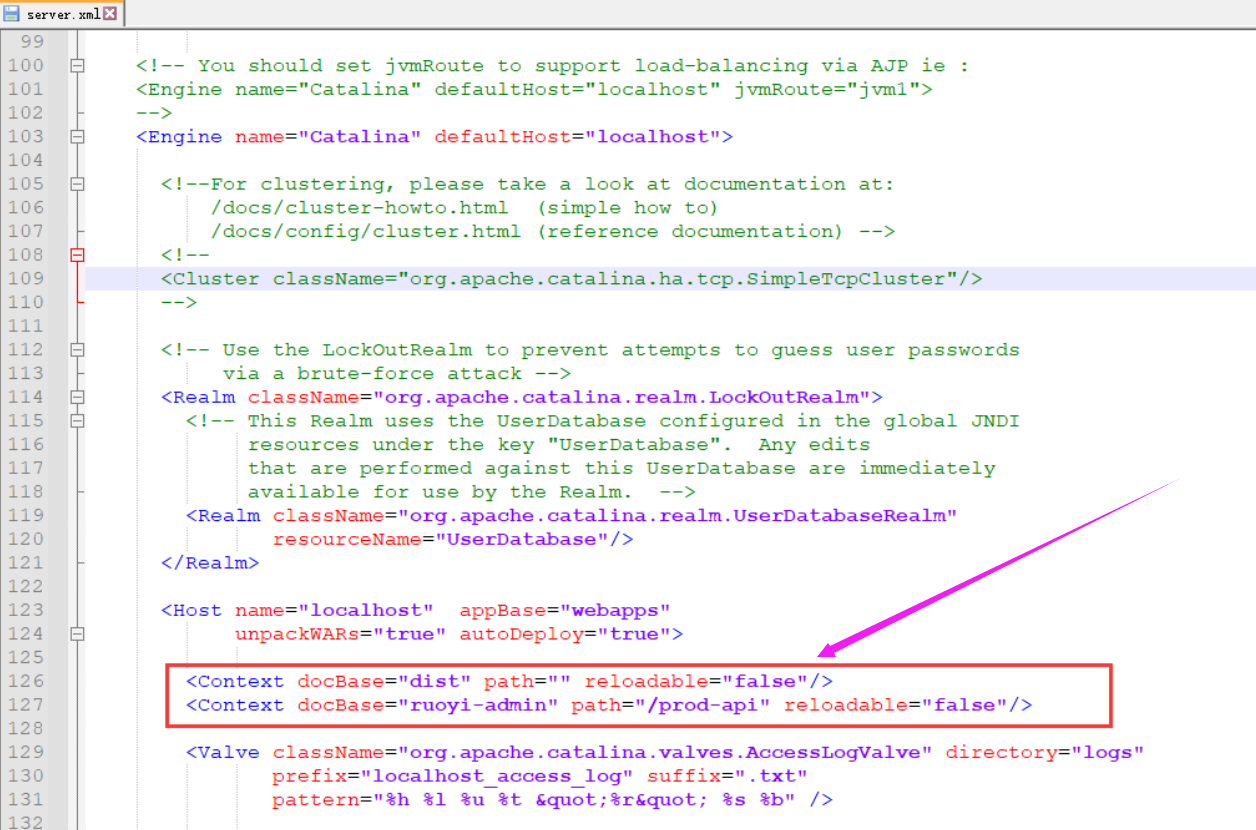Click line number 132 in the margin
Image resolution: width=1256 pixels, height=830 pixels.
coord(26,823)
